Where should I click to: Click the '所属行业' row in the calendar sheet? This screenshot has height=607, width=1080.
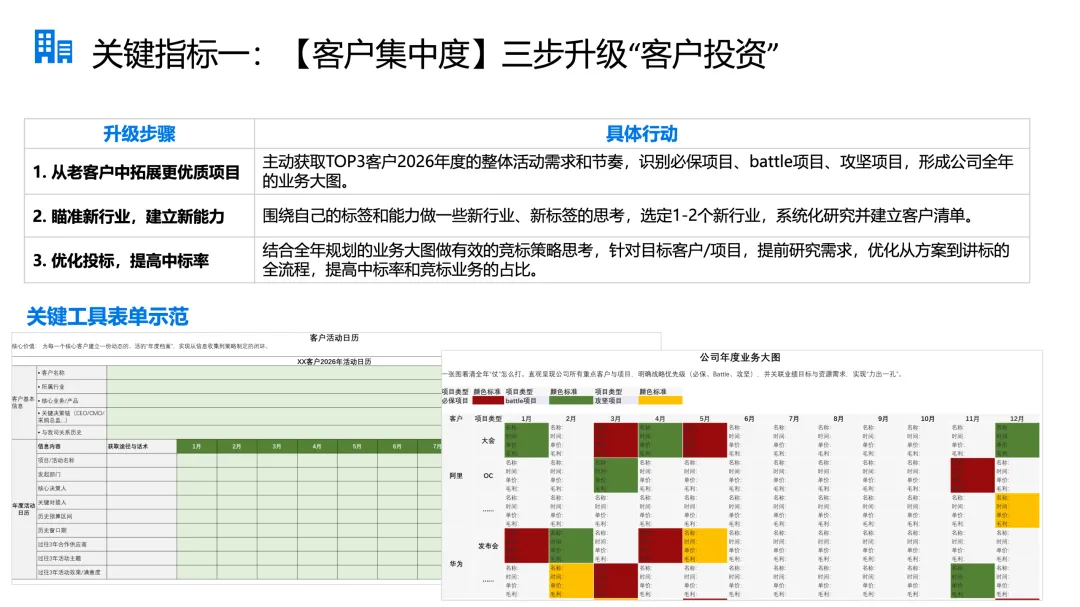coord(238,387)
